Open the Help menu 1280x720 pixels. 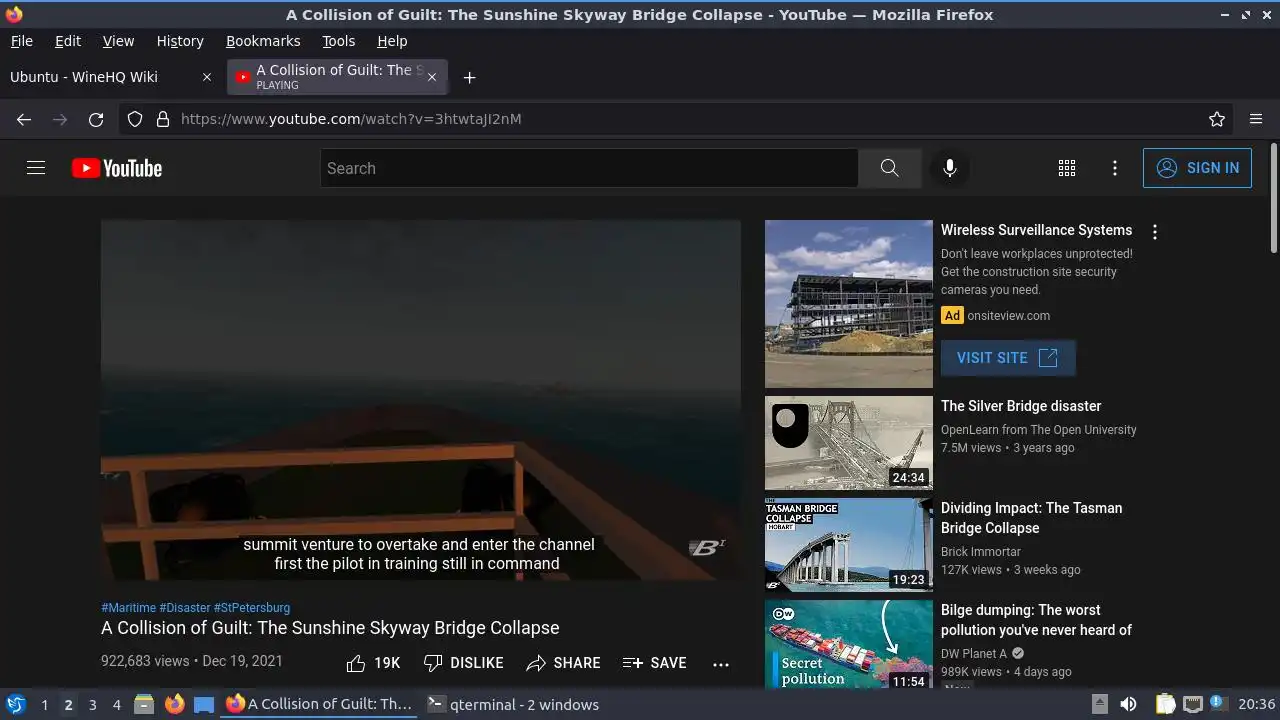pos(392,41)
